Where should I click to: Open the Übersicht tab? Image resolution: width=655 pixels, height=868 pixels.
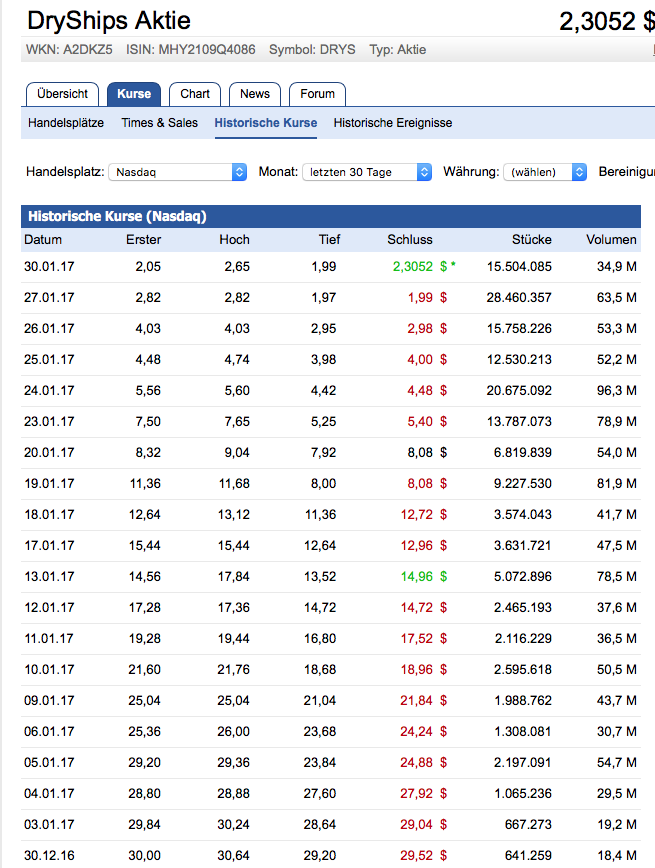click(x=62, y=94)
